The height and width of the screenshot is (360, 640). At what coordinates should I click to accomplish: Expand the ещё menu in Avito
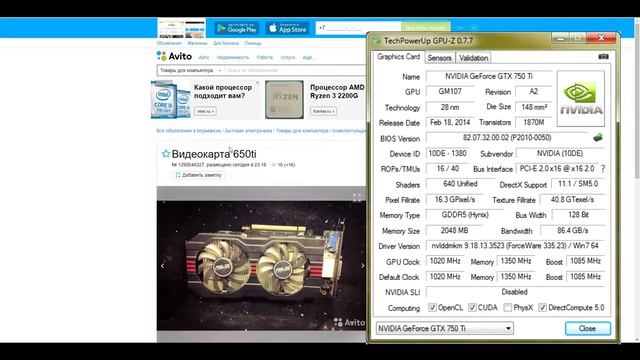[308, 58]
